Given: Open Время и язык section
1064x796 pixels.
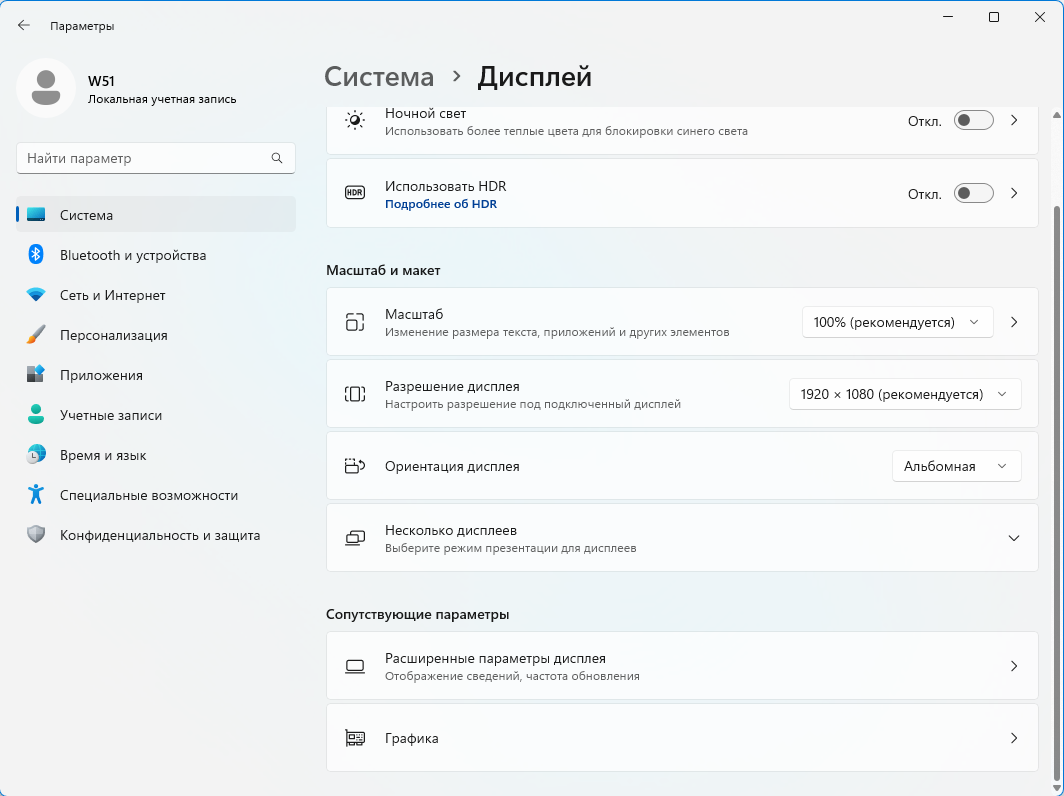Looking at the screenshot, I should click(x=156, y=455).
